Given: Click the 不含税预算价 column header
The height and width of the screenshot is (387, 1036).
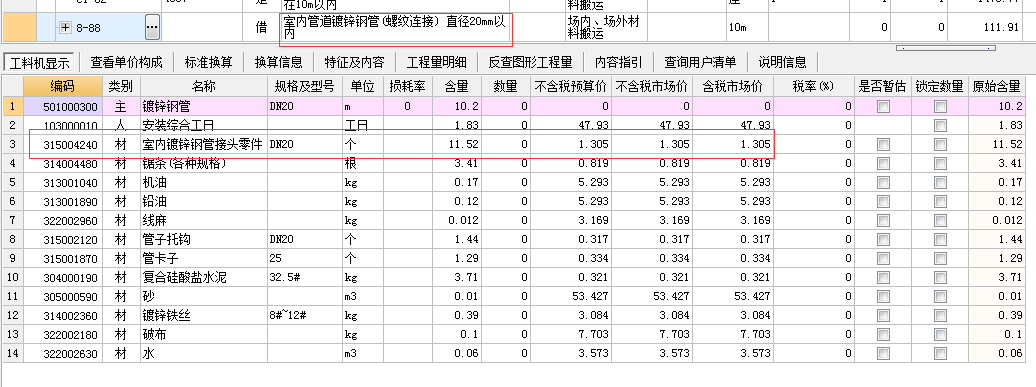Looking at the screenshot, I should pyautogui.click(x=571, y=87).
